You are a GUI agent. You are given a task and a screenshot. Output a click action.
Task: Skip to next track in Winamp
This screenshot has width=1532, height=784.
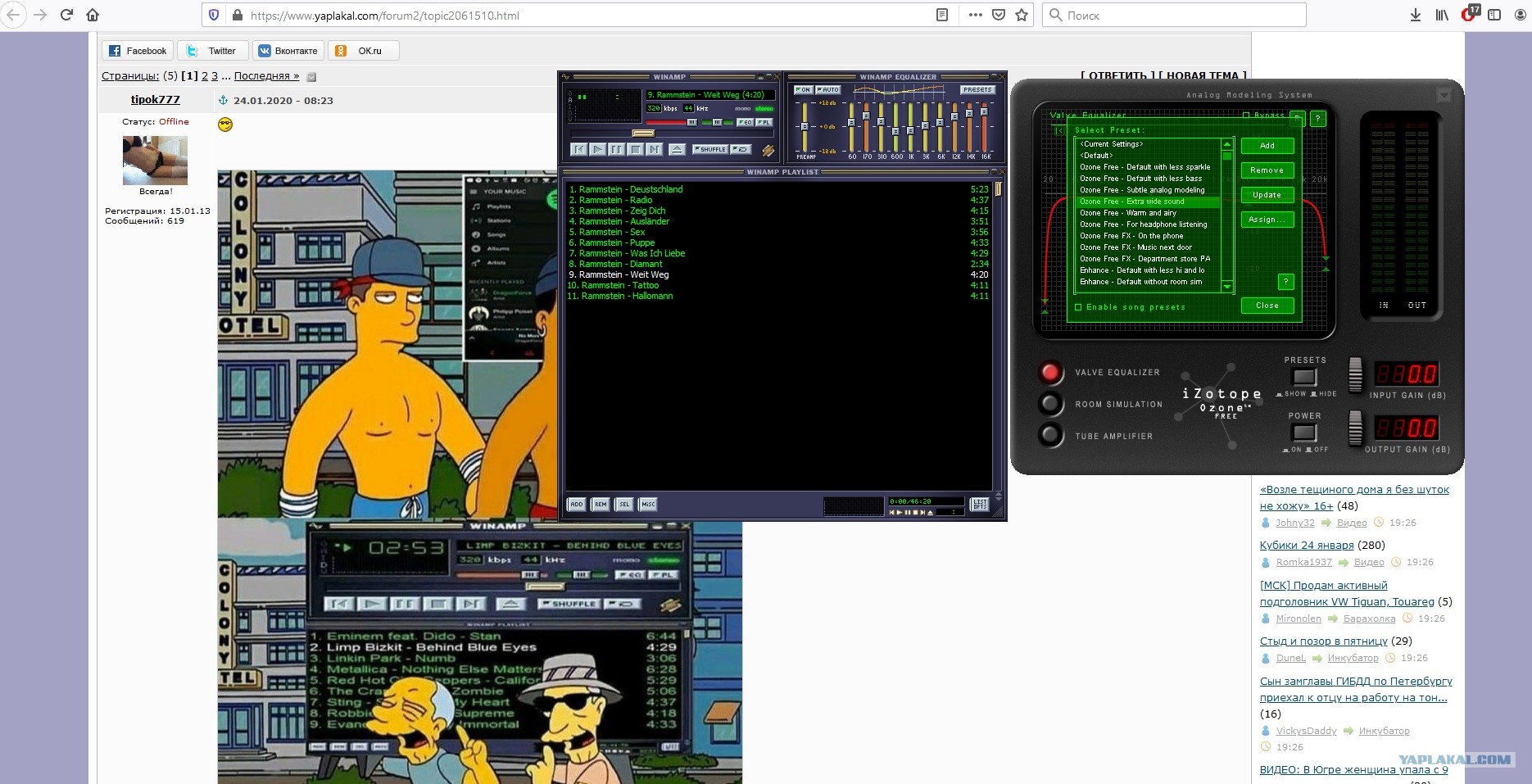[654, 149]
